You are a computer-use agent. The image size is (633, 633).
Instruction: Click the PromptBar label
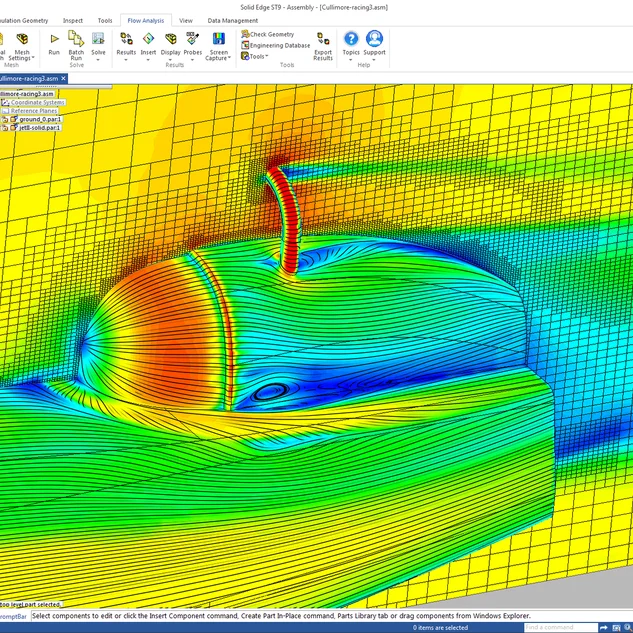point(13,616)
